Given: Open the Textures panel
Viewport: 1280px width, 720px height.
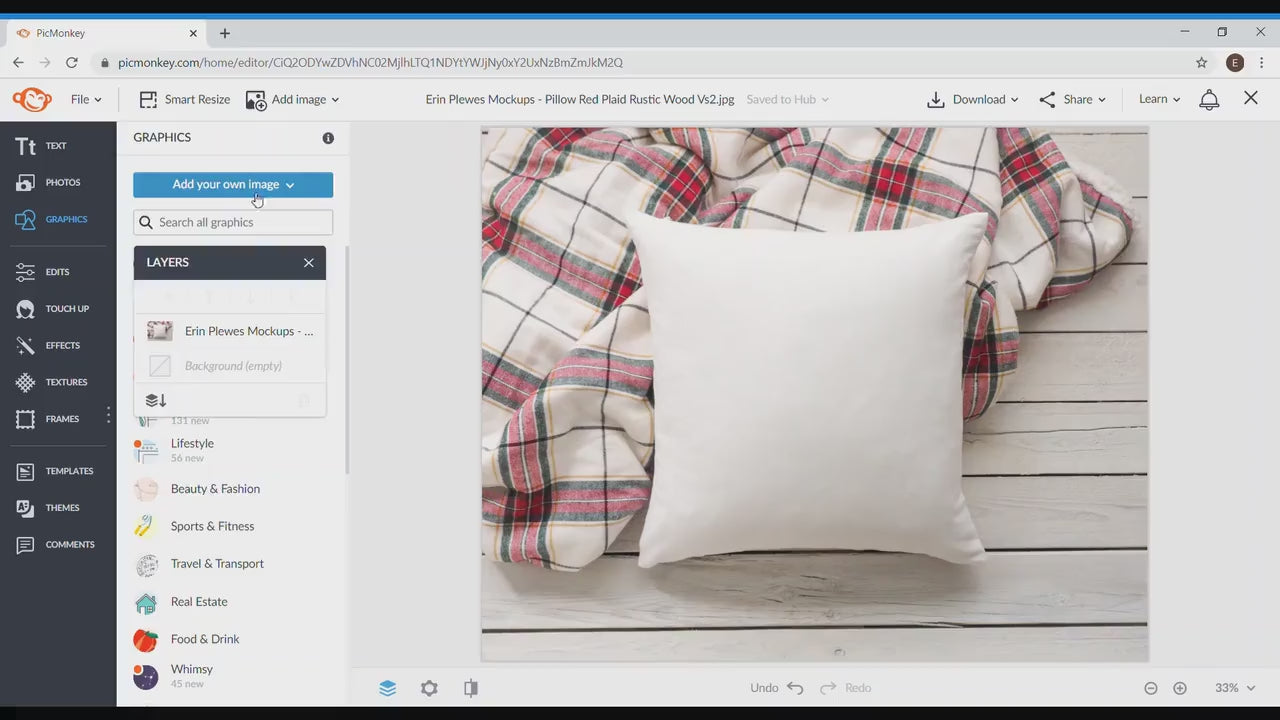Looking at the screenshot, I should pos(52,382).
